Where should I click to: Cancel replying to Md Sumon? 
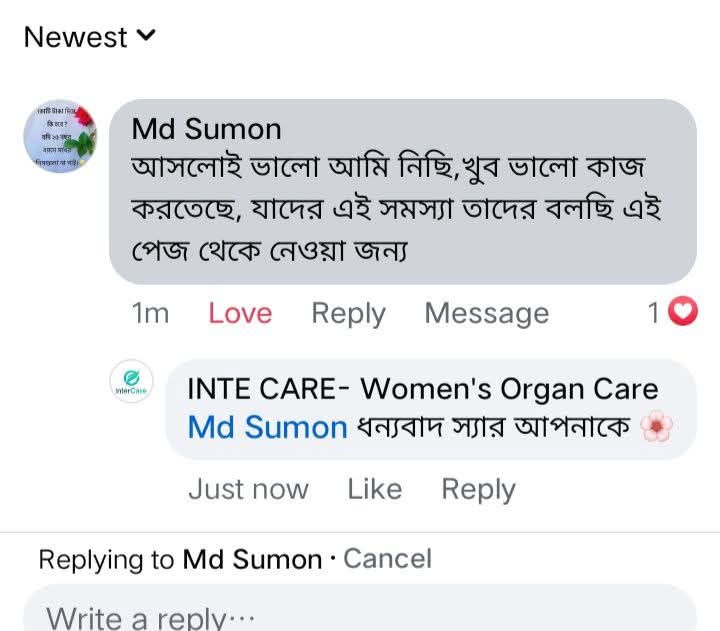click(x=387, y=558)
